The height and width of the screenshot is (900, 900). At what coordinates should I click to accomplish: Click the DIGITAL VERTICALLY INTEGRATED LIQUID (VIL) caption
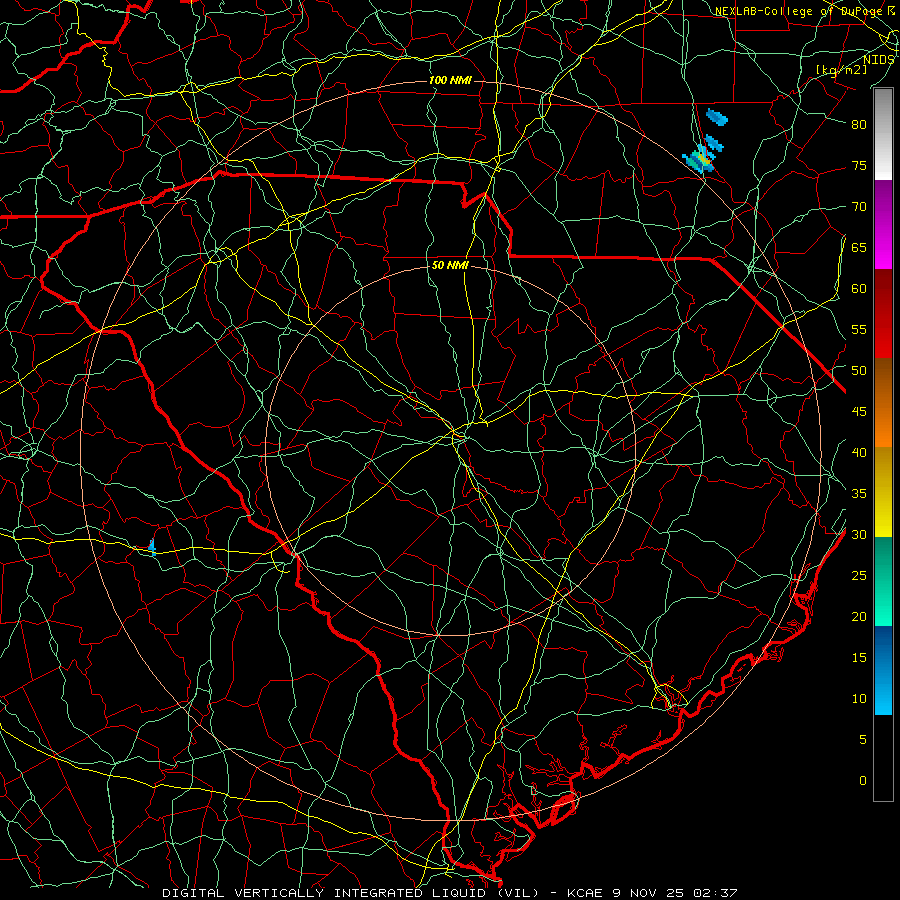(351, 893)
